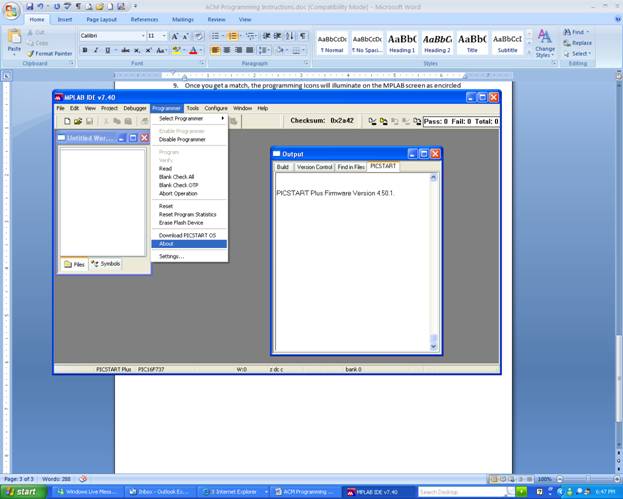Toggle Superscript formatting
This screenshot has width=623, height=499.
(x=148, y=50)
